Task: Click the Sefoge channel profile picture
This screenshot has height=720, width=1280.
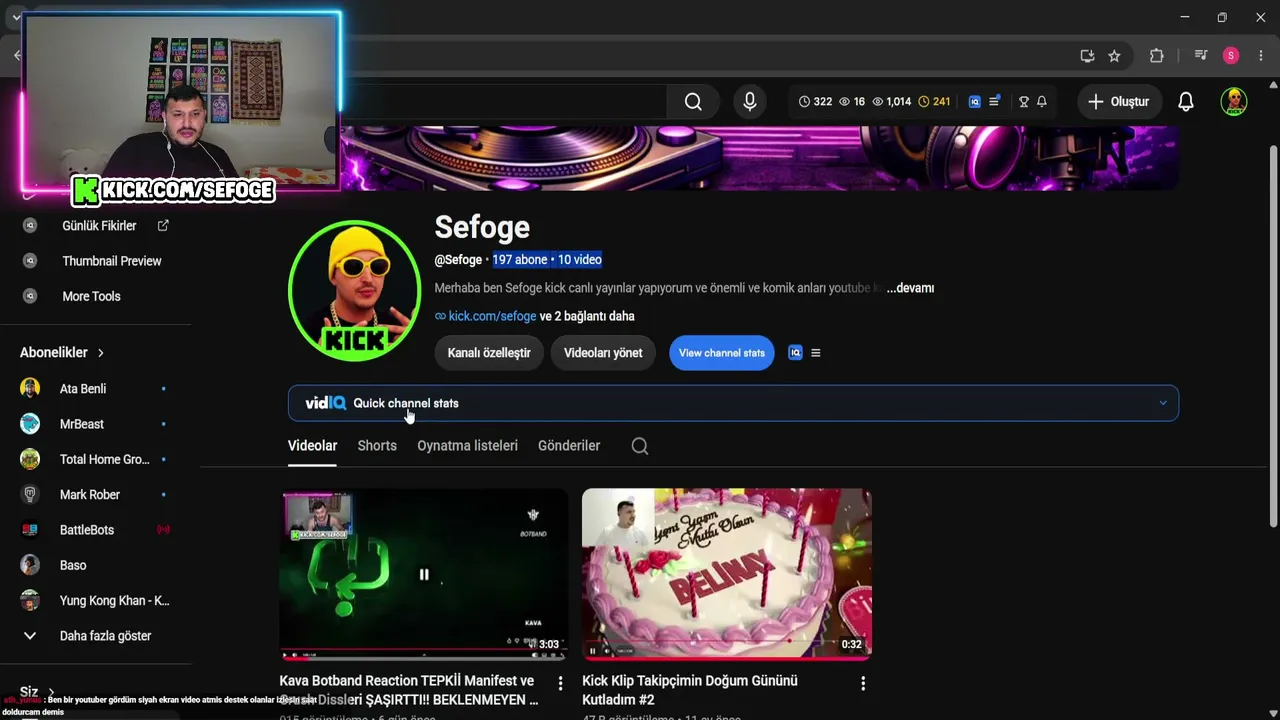Action: click(x=354, y=291)
